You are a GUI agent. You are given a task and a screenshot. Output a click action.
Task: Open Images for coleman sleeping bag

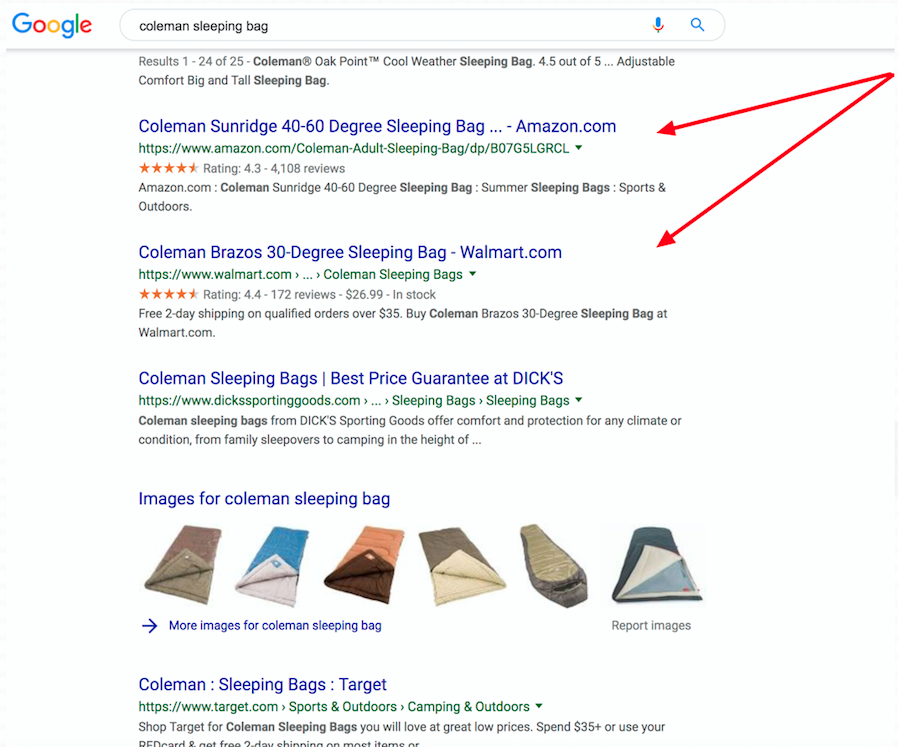[x=264, y=498]
